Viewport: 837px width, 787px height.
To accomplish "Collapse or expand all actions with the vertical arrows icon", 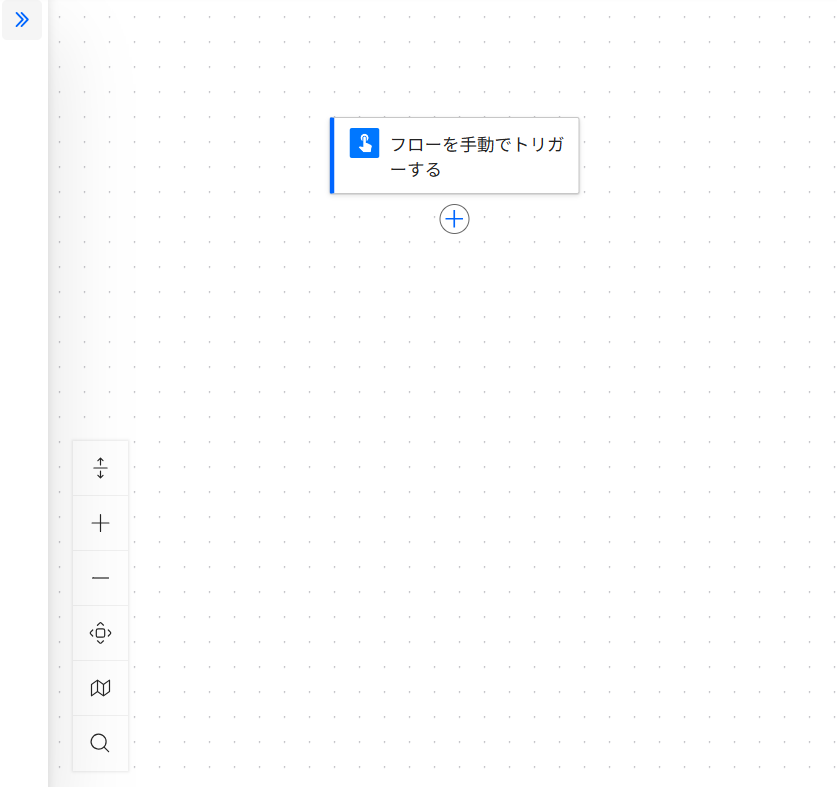I will tap(100, 468).
